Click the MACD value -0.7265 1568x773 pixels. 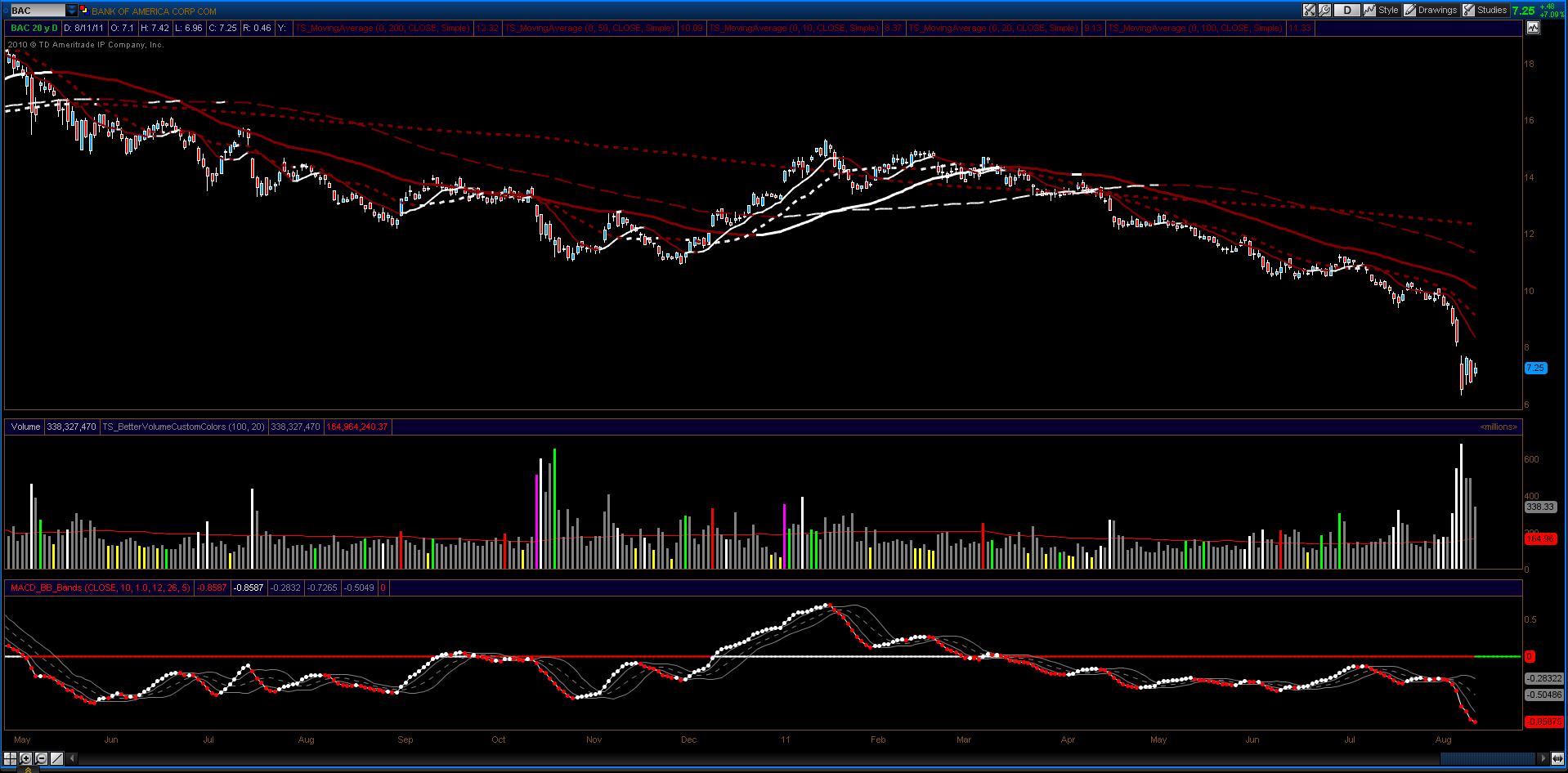pos(323,588)
